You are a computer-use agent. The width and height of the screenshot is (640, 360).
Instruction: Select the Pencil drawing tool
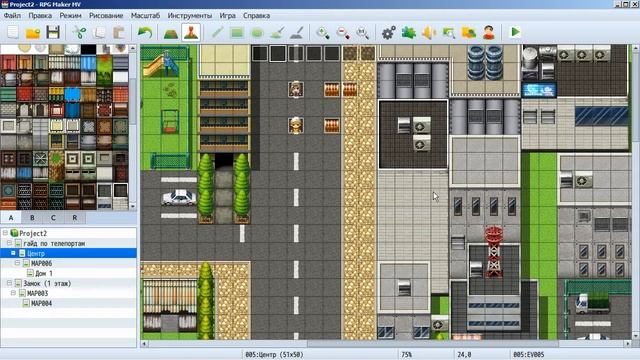217,32
